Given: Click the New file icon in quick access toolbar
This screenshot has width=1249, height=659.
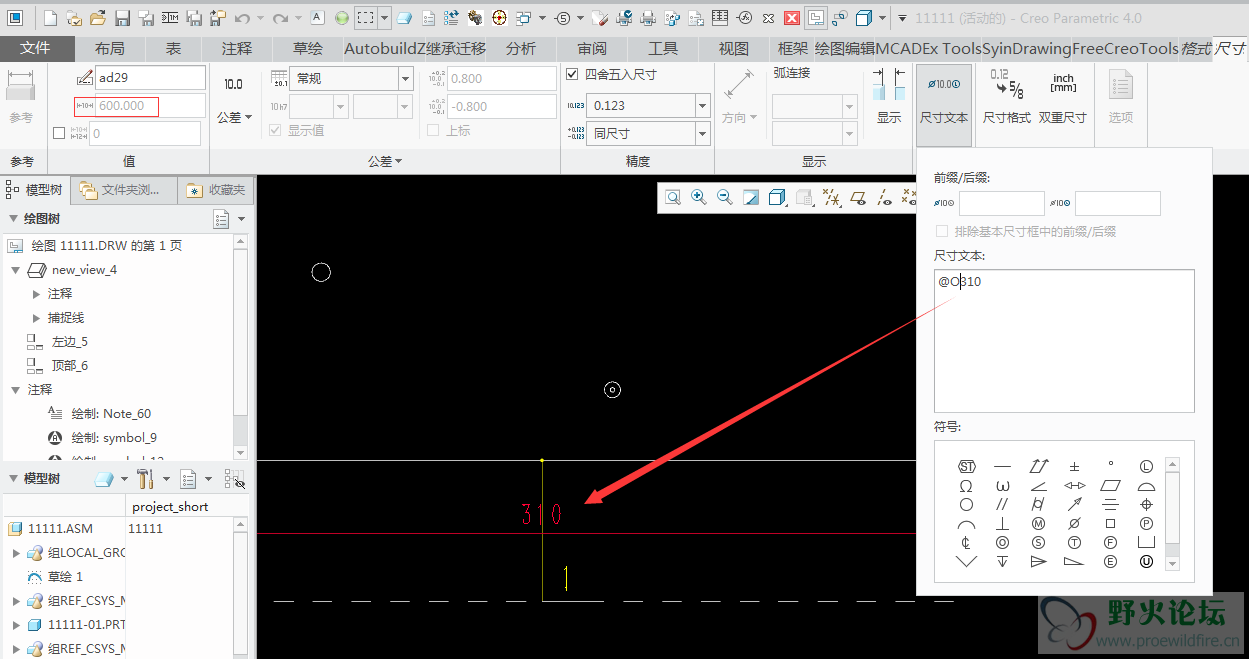Looking at the screenshot, I should [51, 18].
